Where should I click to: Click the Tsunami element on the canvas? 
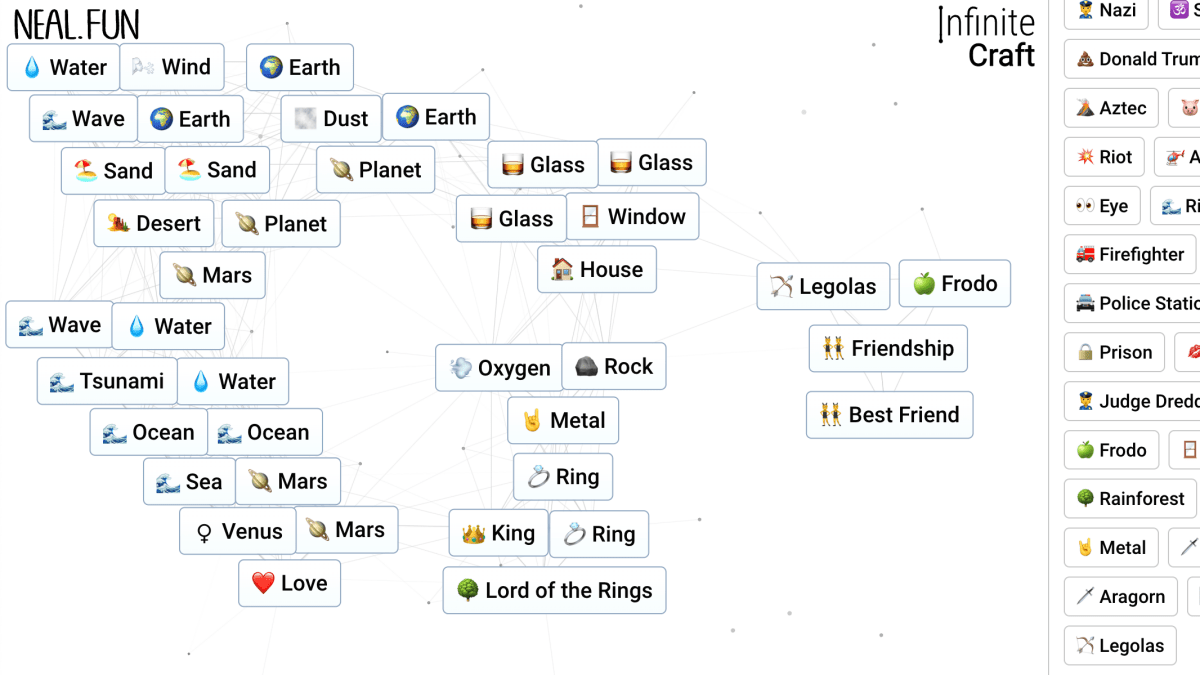107,382
